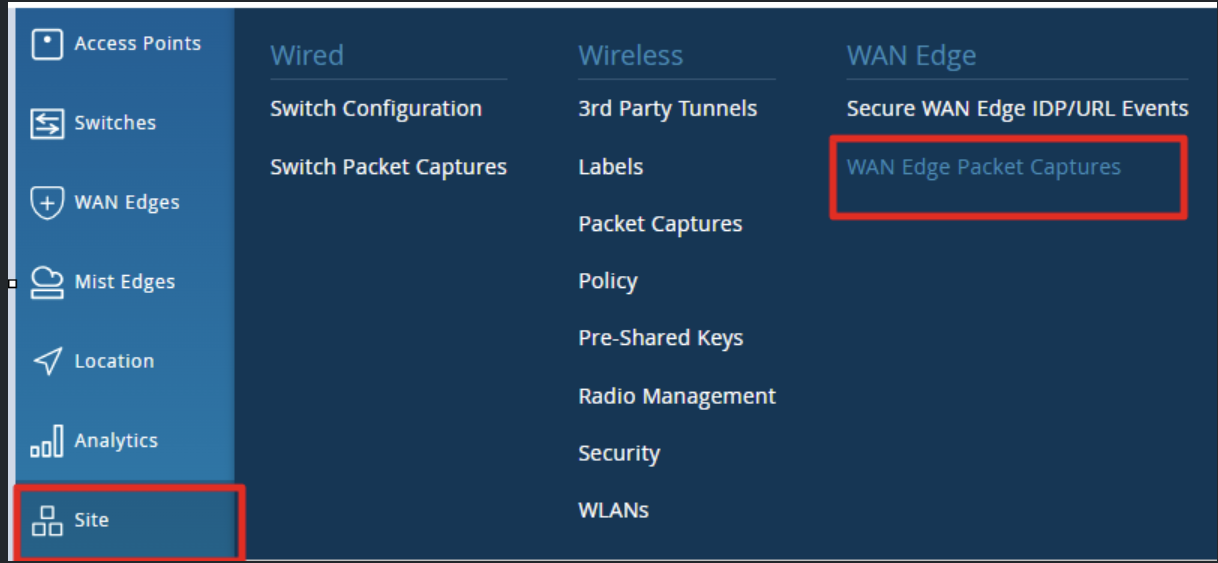Choose Pre-Shared Keys

point(660,338)
